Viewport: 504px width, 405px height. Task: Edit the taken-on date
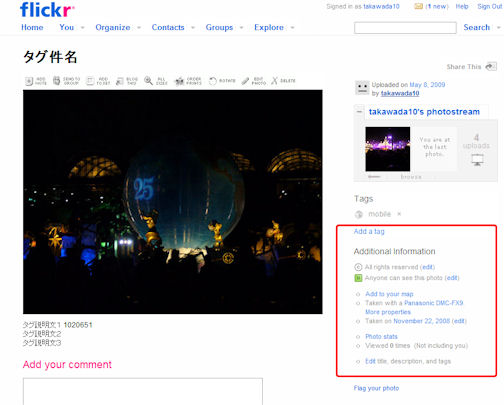point(459,321)
